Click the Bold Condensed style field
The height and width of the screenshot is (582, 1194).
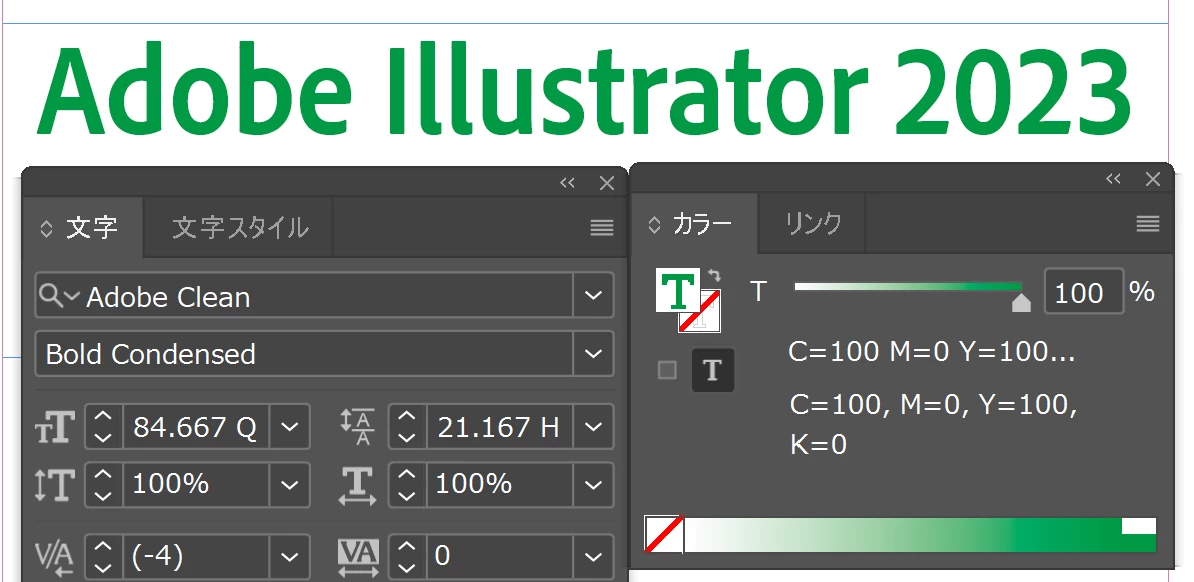[x=304, y=353]
